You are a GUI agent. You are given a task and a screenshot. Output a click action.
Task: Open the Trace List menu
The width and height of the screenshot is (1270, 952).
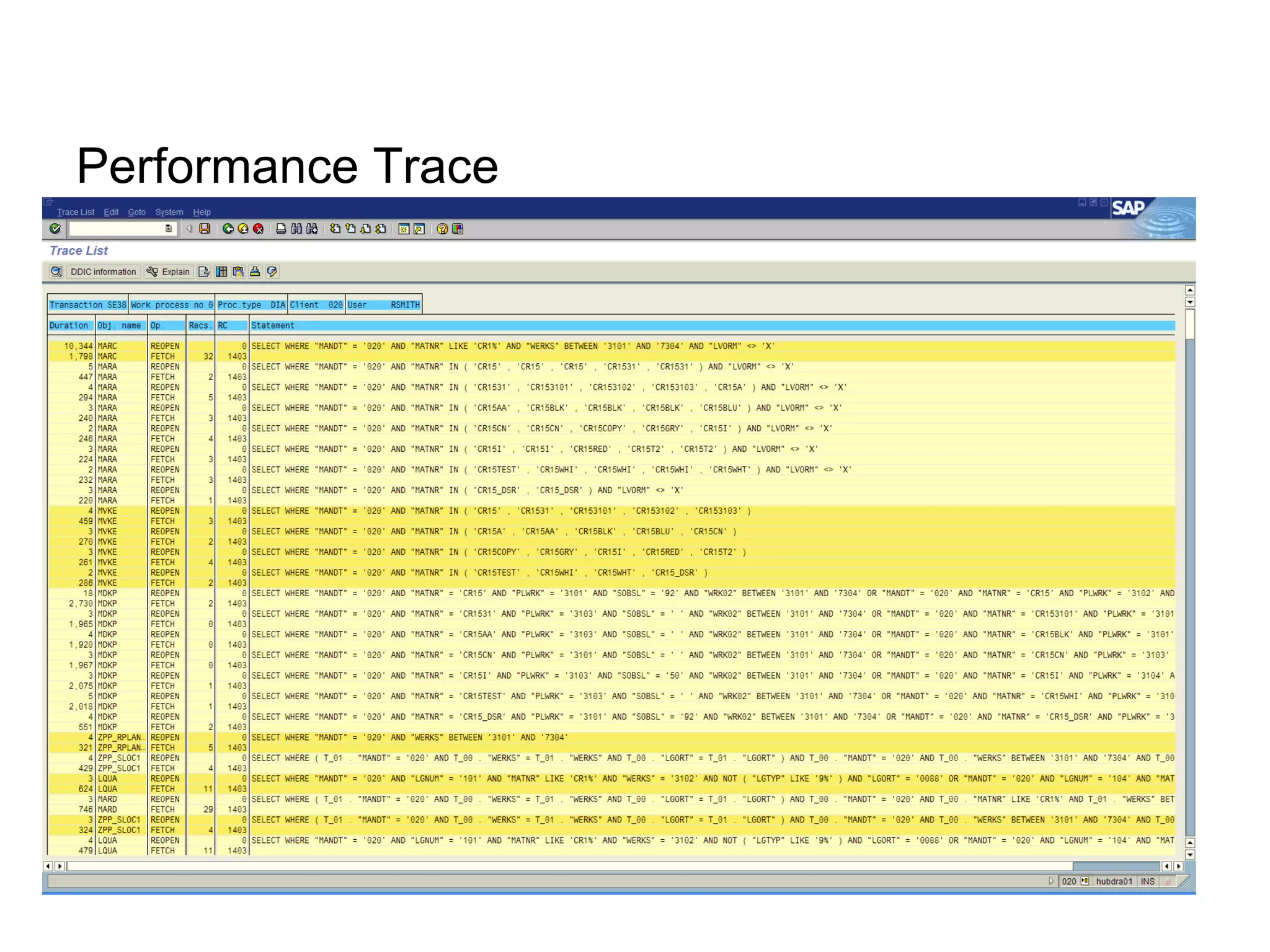pos(76,212)
